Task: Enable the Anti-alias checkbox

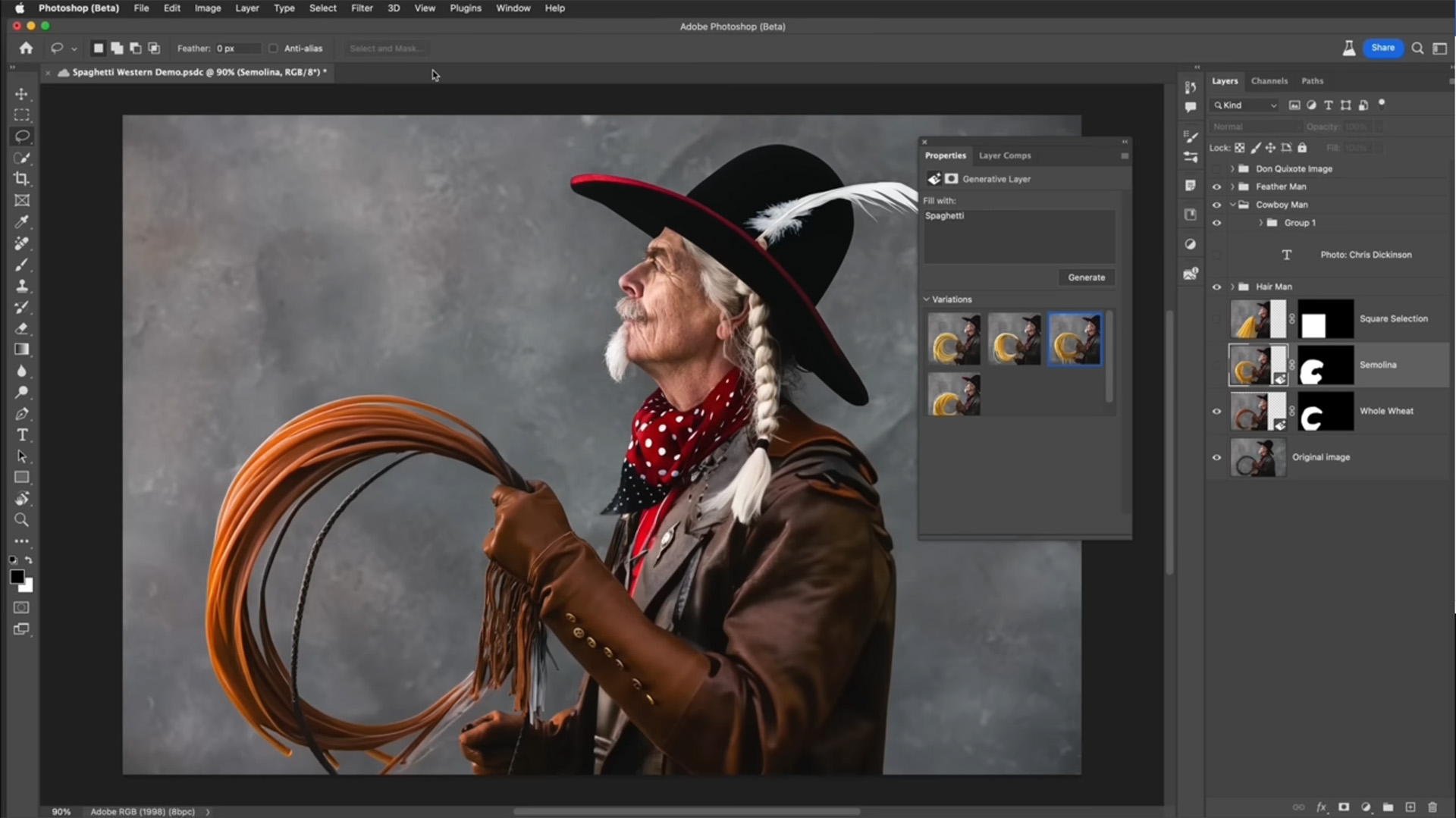Action: [274, 49]
